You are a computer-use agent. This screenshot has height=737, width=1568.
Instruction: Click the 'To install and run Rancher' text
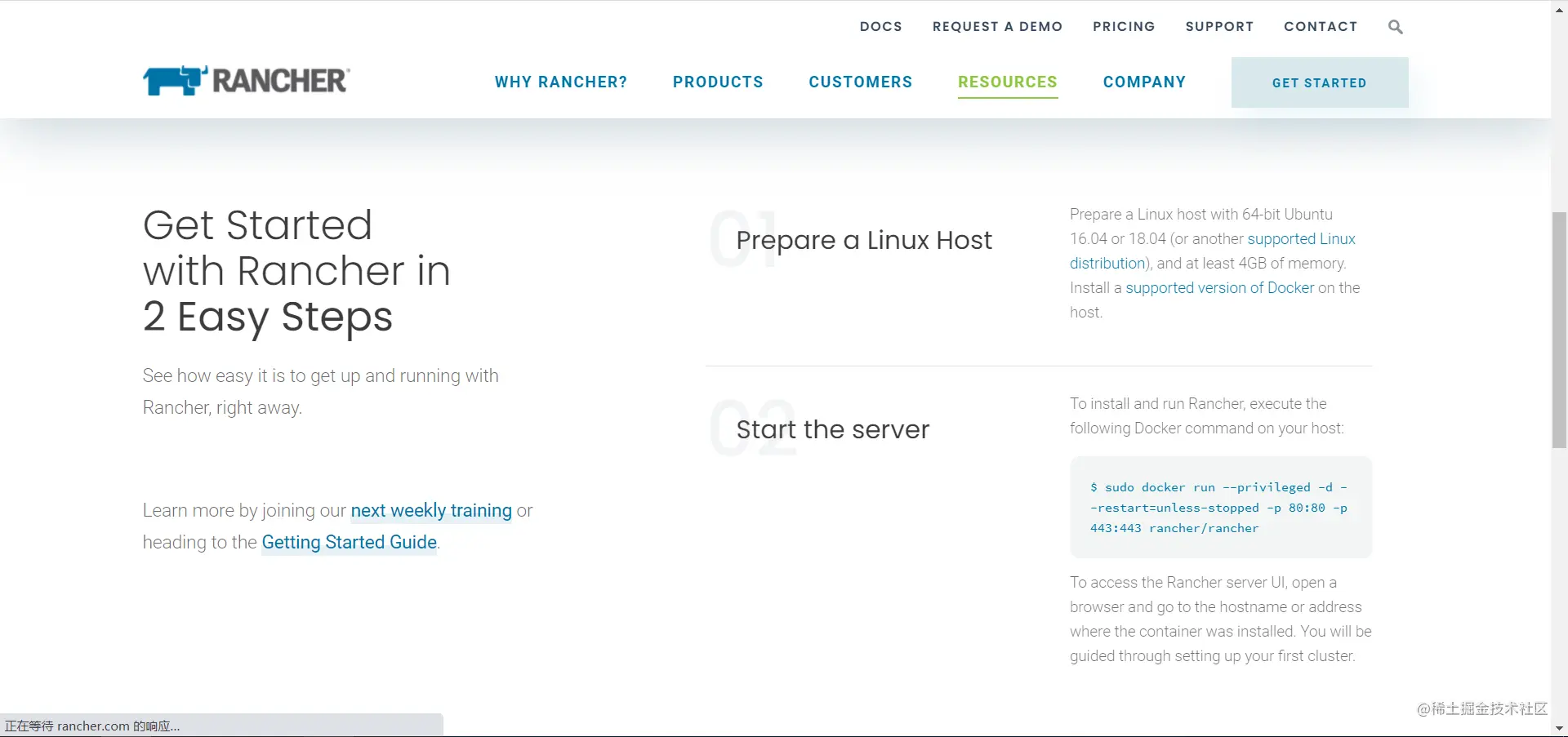point(1207,416)
